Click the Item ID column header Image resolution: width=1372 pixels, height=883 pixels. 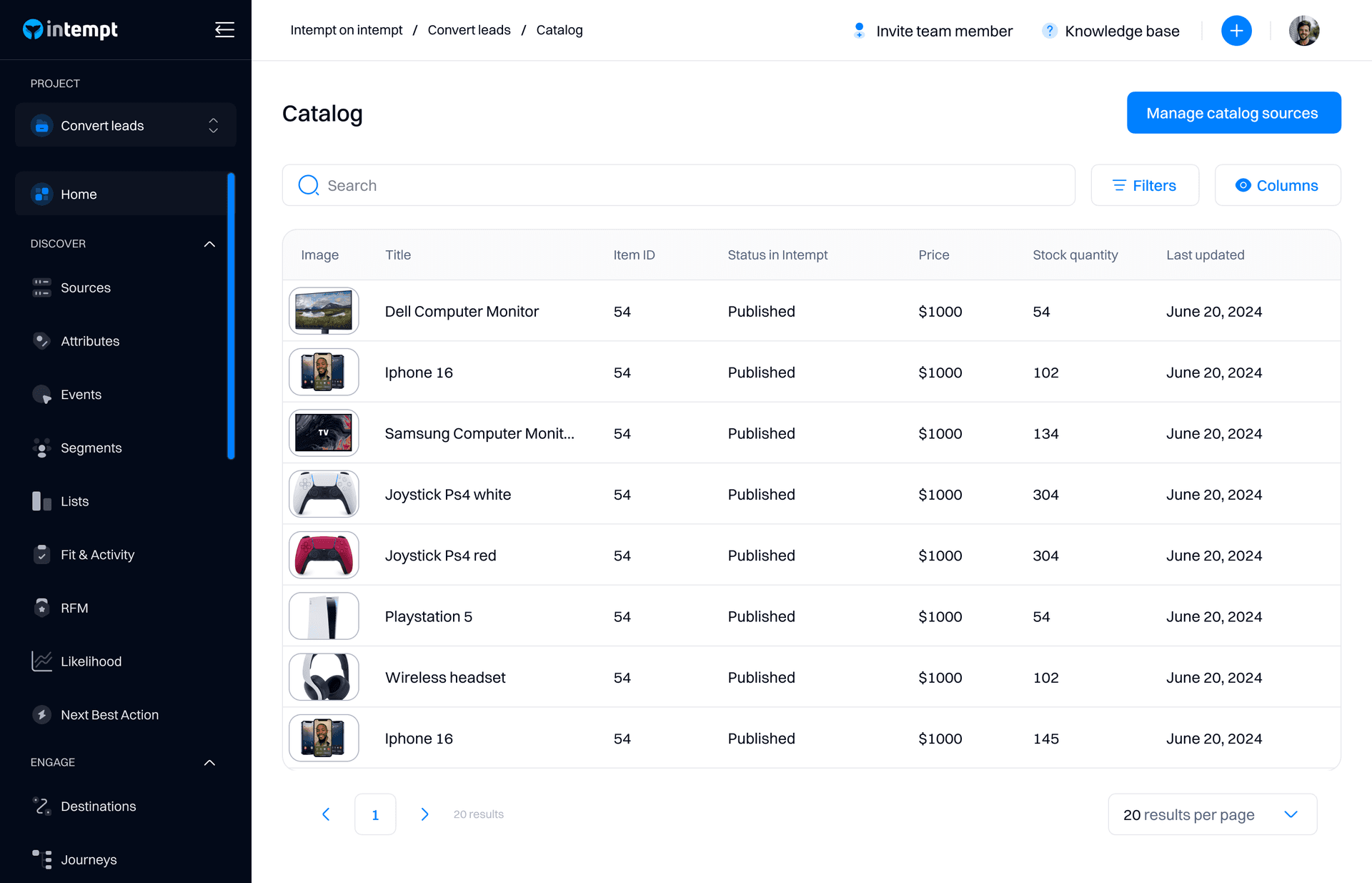[x=634, y=255]
